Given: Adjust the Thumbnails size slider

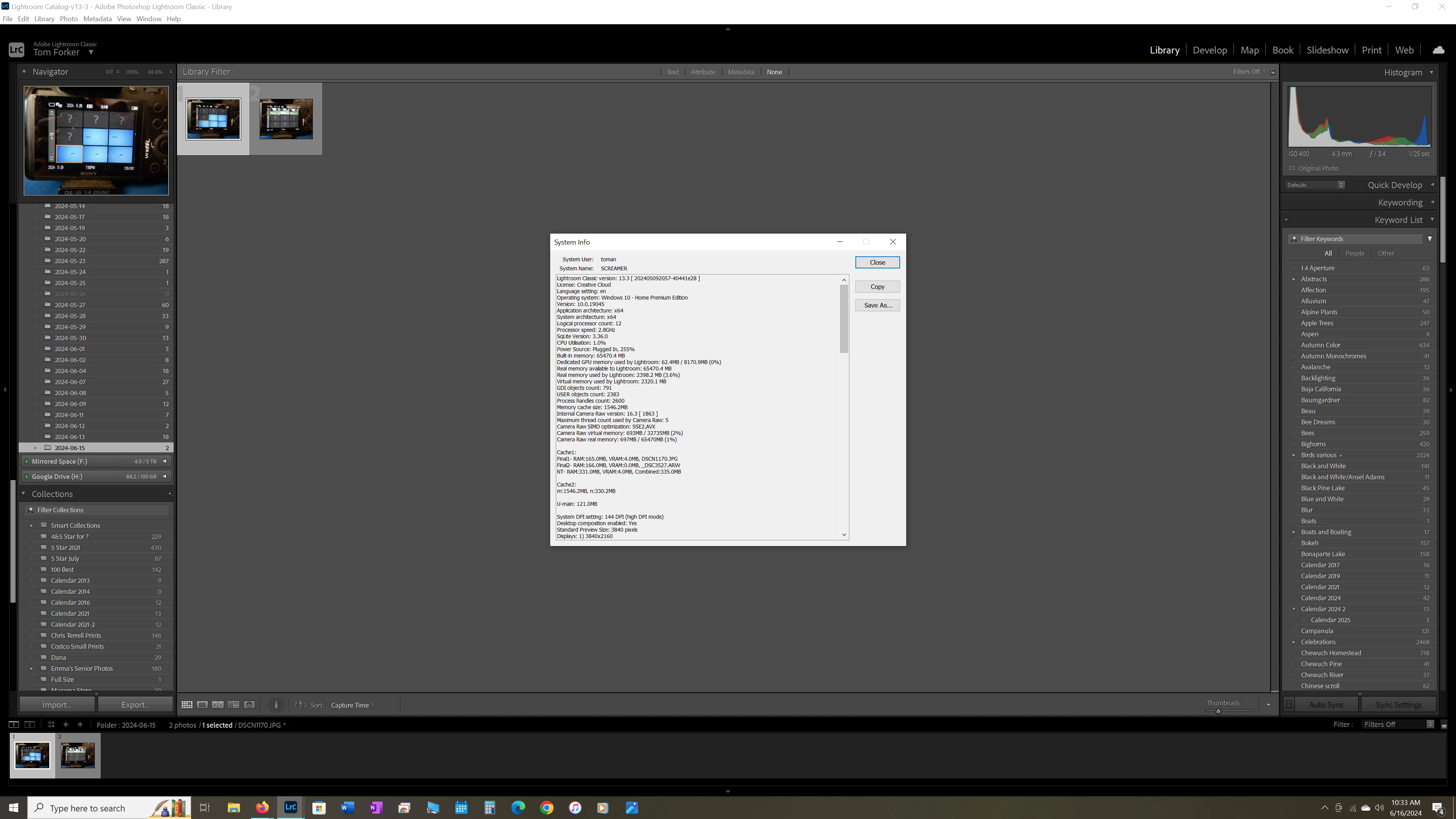Looking at the screenshot, I should [x=1218, y=711].
